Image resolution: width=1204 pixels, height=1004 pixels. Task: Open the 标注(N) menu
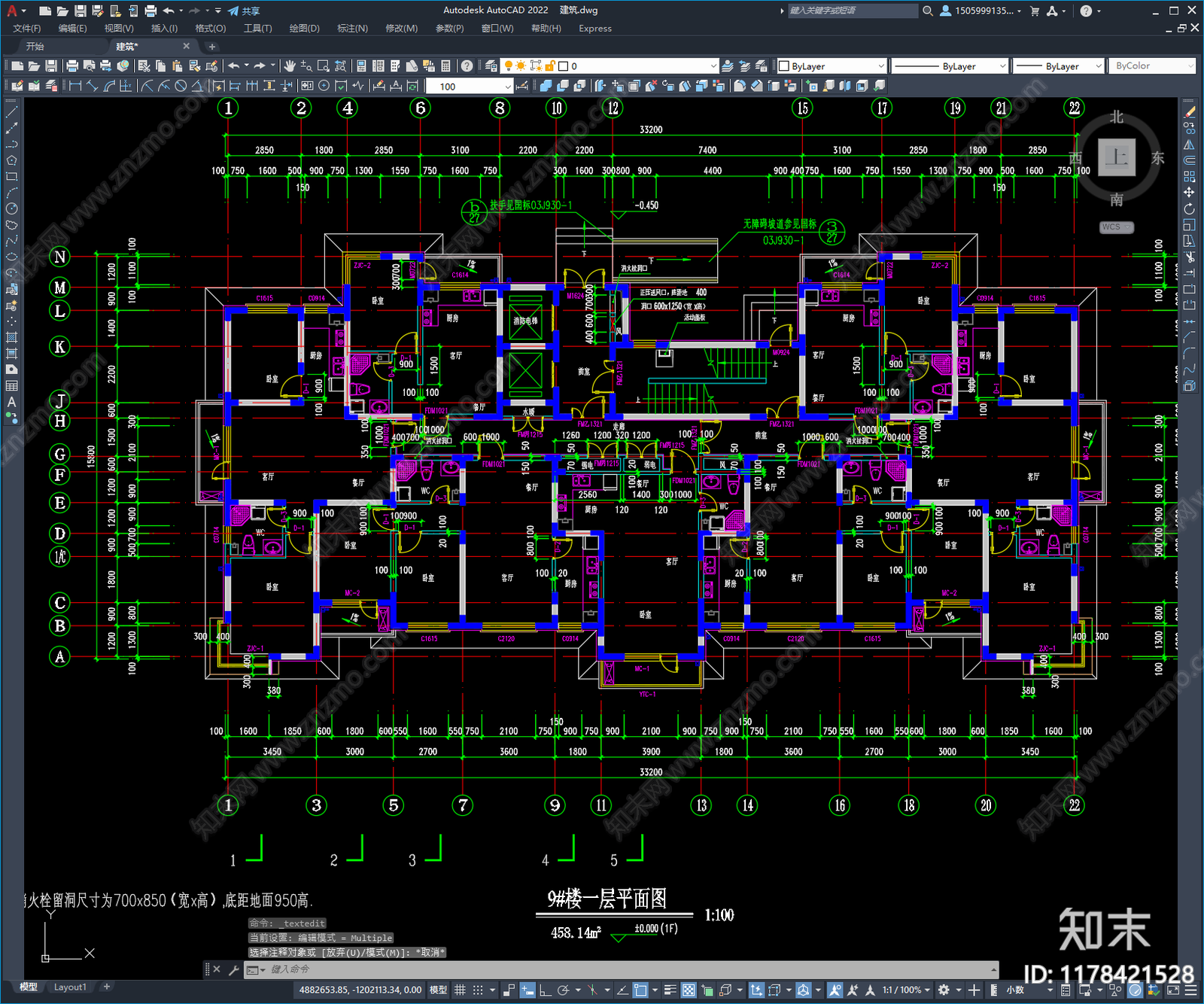coord(352,29)
